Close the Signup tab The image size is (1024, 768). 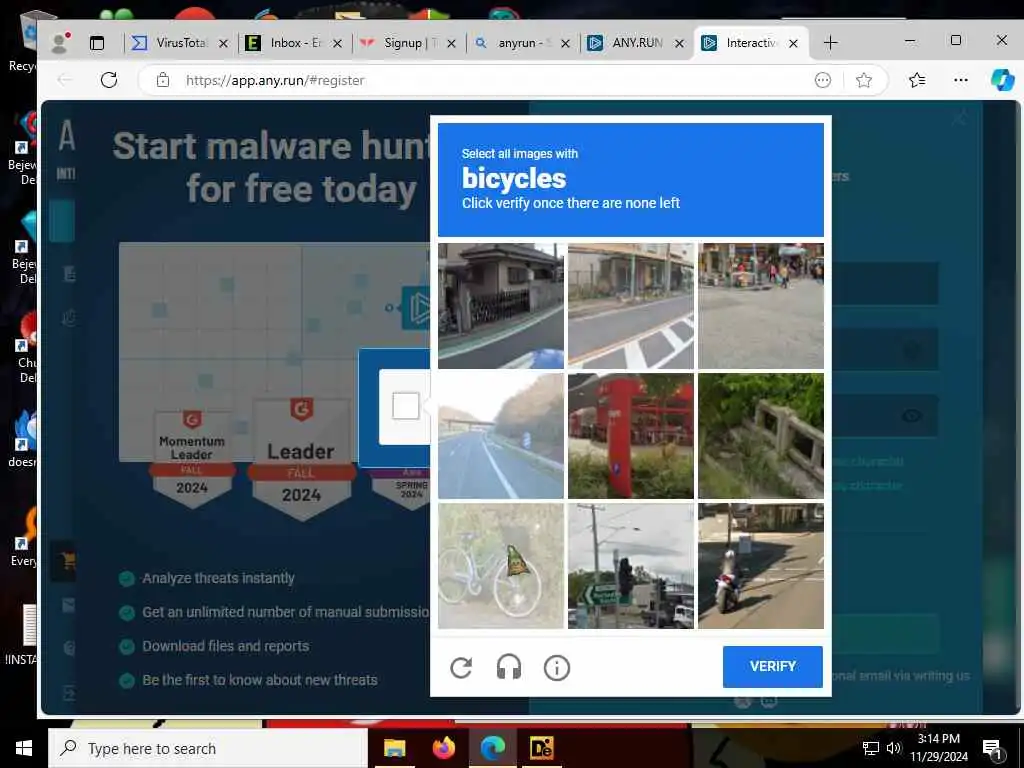(451, 43)
